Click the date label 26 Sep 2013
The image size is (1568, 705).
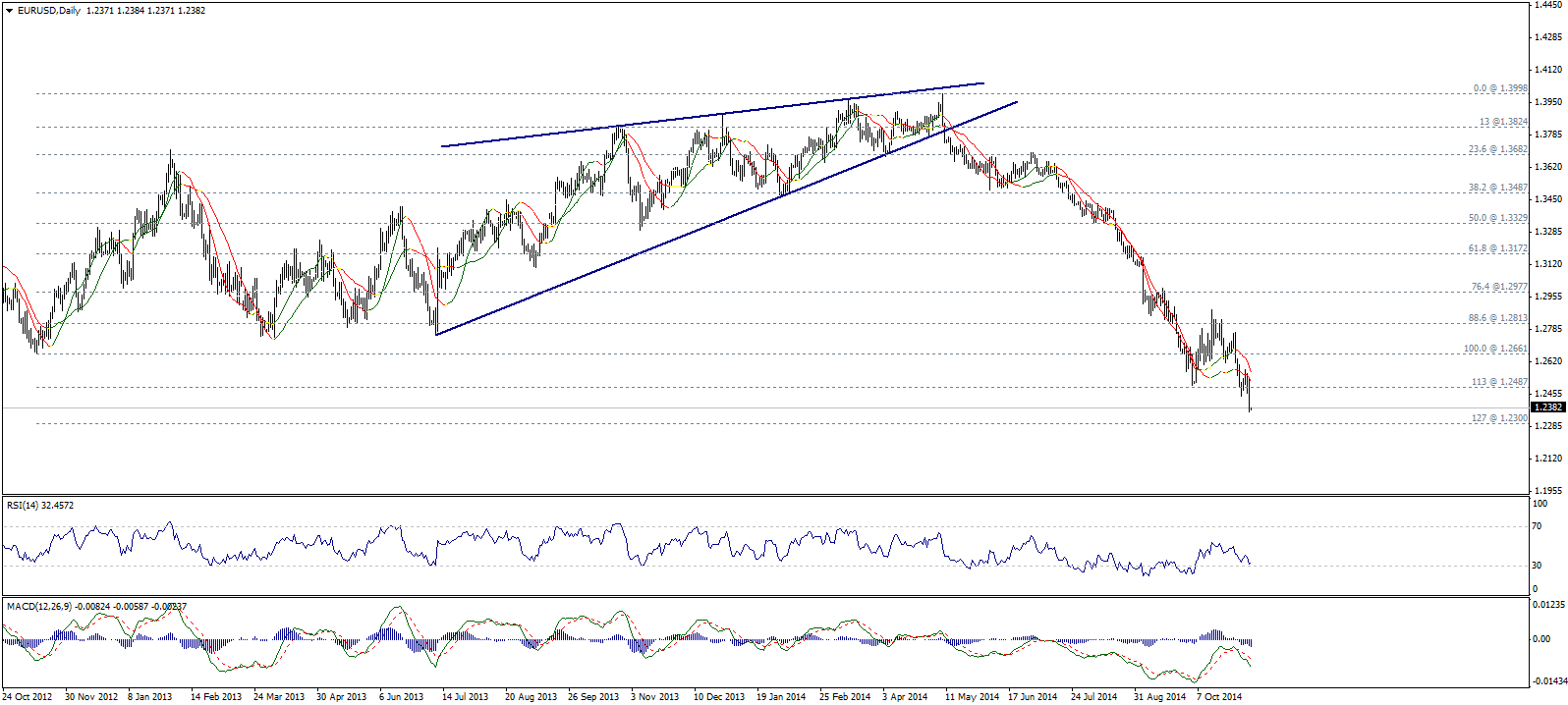593,697
